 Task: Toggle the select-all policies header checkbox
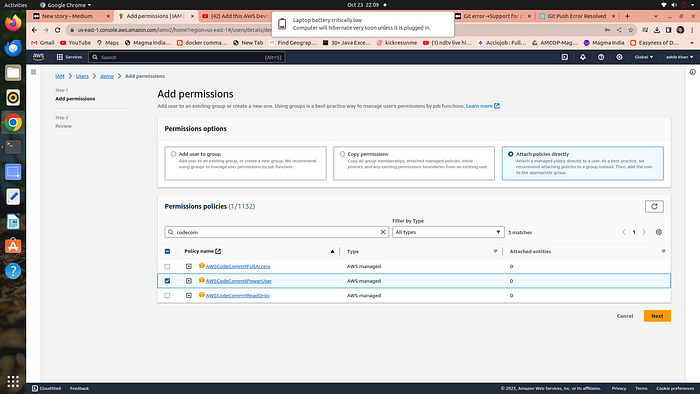click(167, 251)
